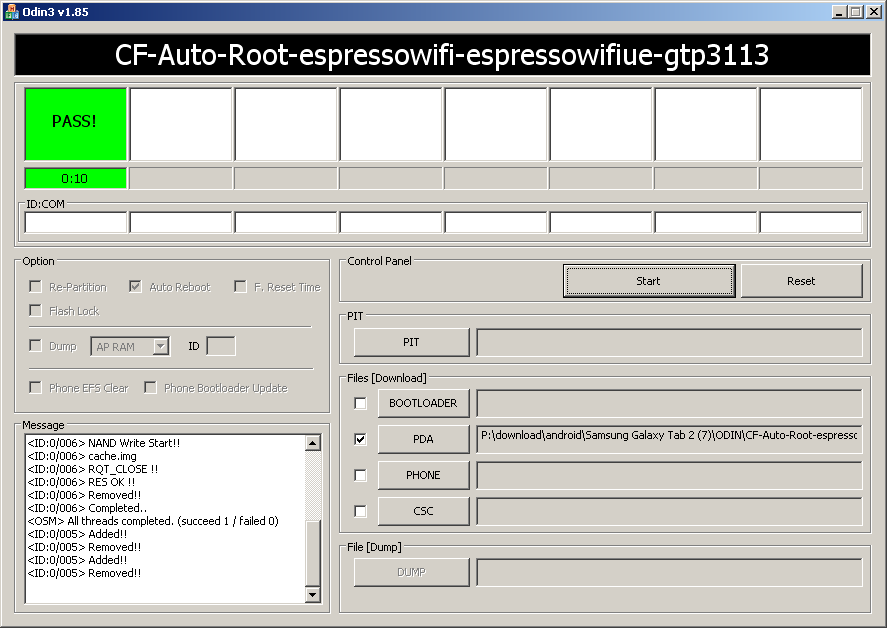Click the Odin3 title bar app icon
The image size is (887, 628).
click(x=11, y=11)
